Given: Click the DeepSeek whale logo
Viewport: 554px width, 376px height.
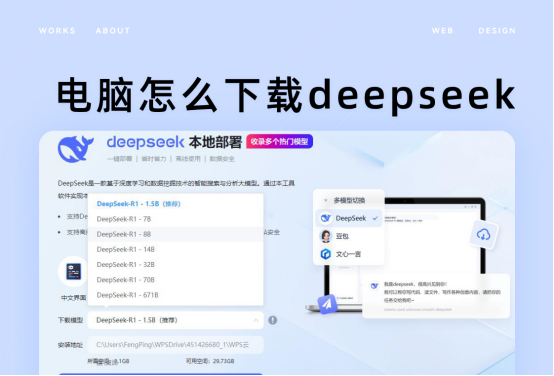Looking at the screenshot, I should coord(75,149).
